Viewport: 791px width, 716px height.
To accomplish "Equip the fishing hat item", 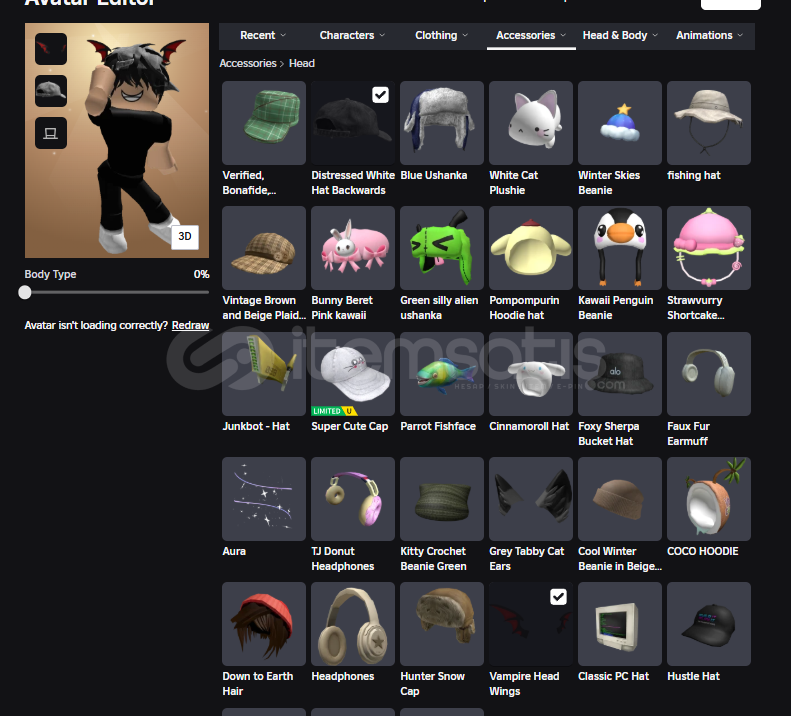I will 709,123.
